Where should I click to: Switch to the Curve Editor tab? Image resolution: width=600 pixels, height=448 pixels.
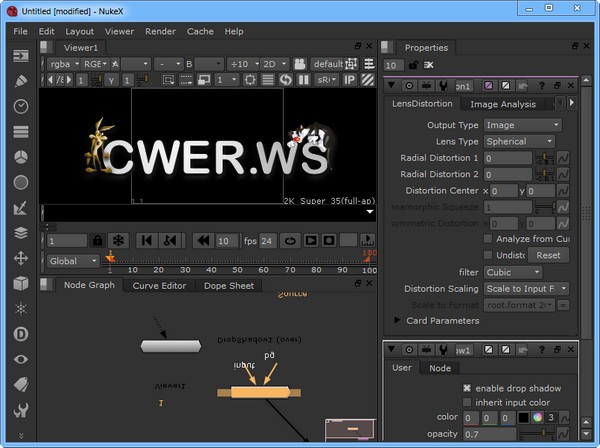[x=159, y=286]
